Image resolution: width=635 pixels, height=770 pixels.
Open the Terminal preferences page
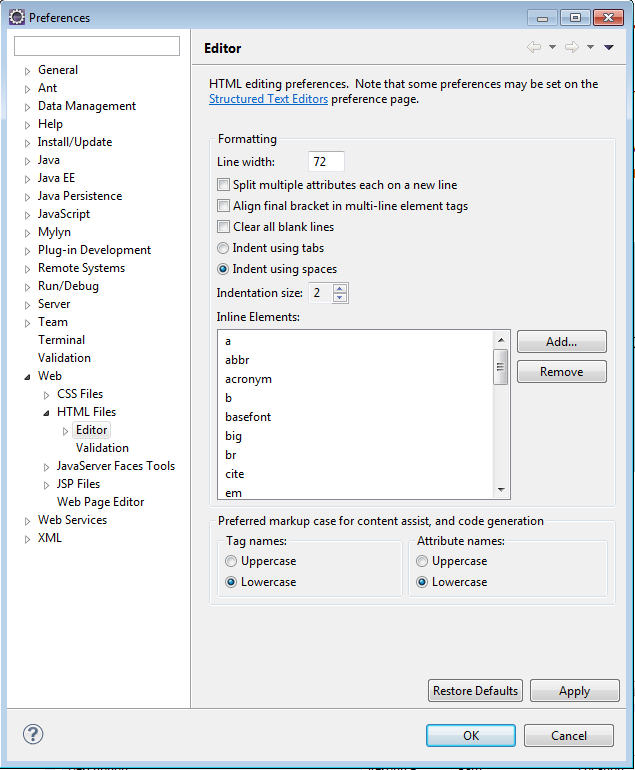coord(61,340)
